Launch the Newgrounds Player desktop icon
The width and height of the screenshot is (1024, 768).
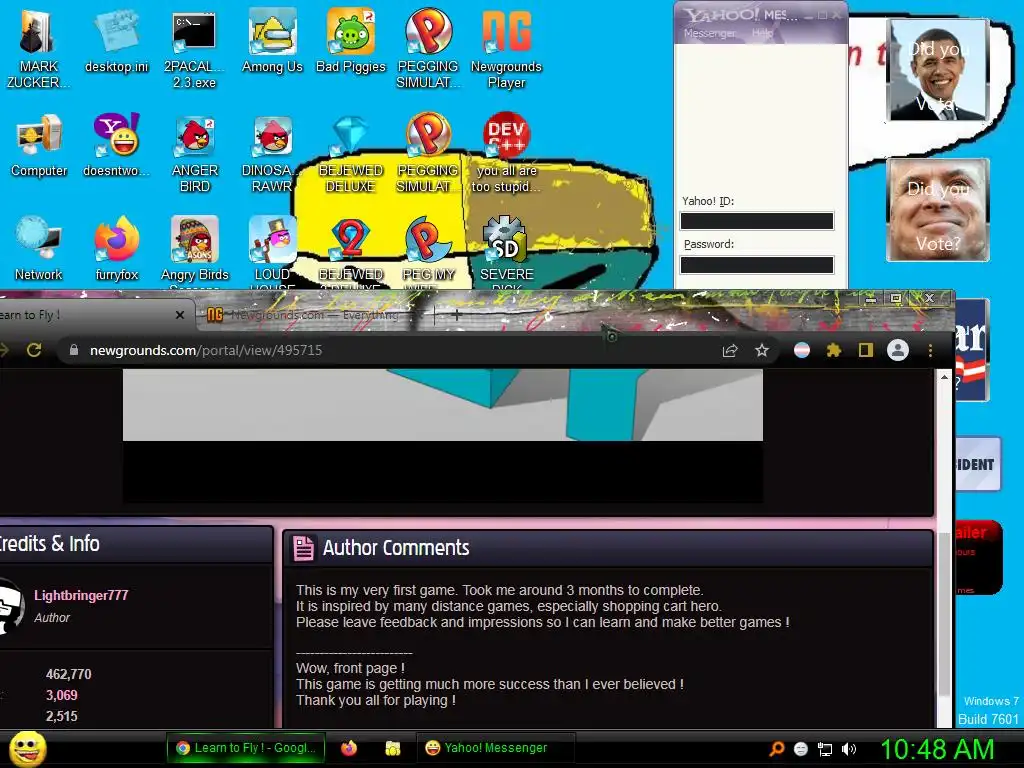pos(506,49)
